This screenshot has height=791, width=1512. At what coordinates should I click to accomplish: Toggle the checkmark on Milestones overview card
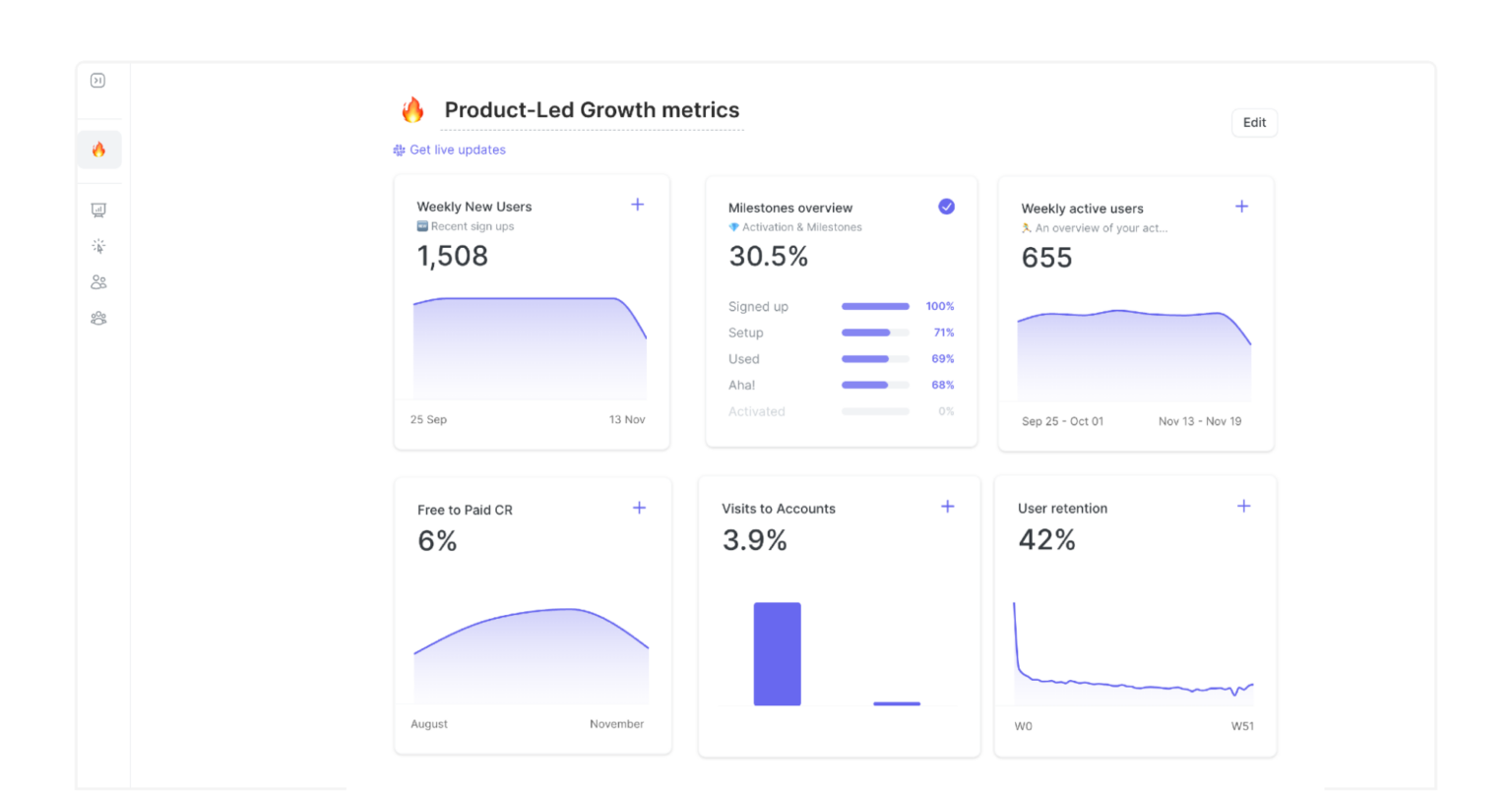pyautogui.click(x=946, y=207)
